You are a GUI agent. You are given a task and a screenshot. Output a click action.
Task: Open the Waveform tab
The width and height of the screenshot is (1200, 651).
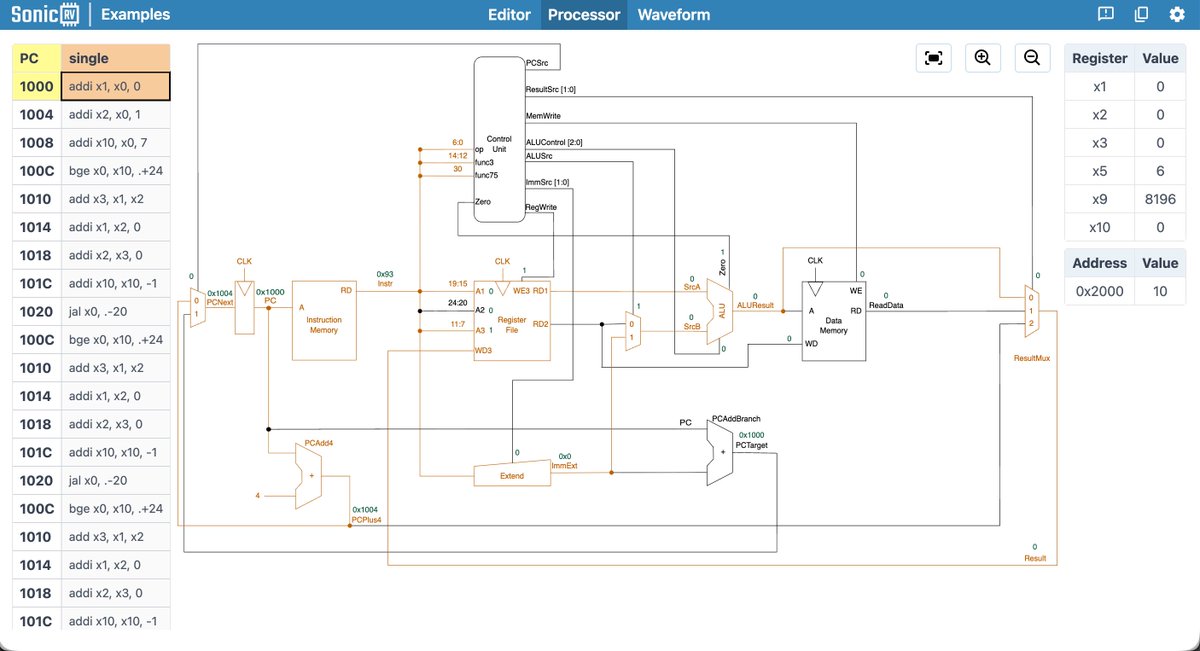pos(674,15)
